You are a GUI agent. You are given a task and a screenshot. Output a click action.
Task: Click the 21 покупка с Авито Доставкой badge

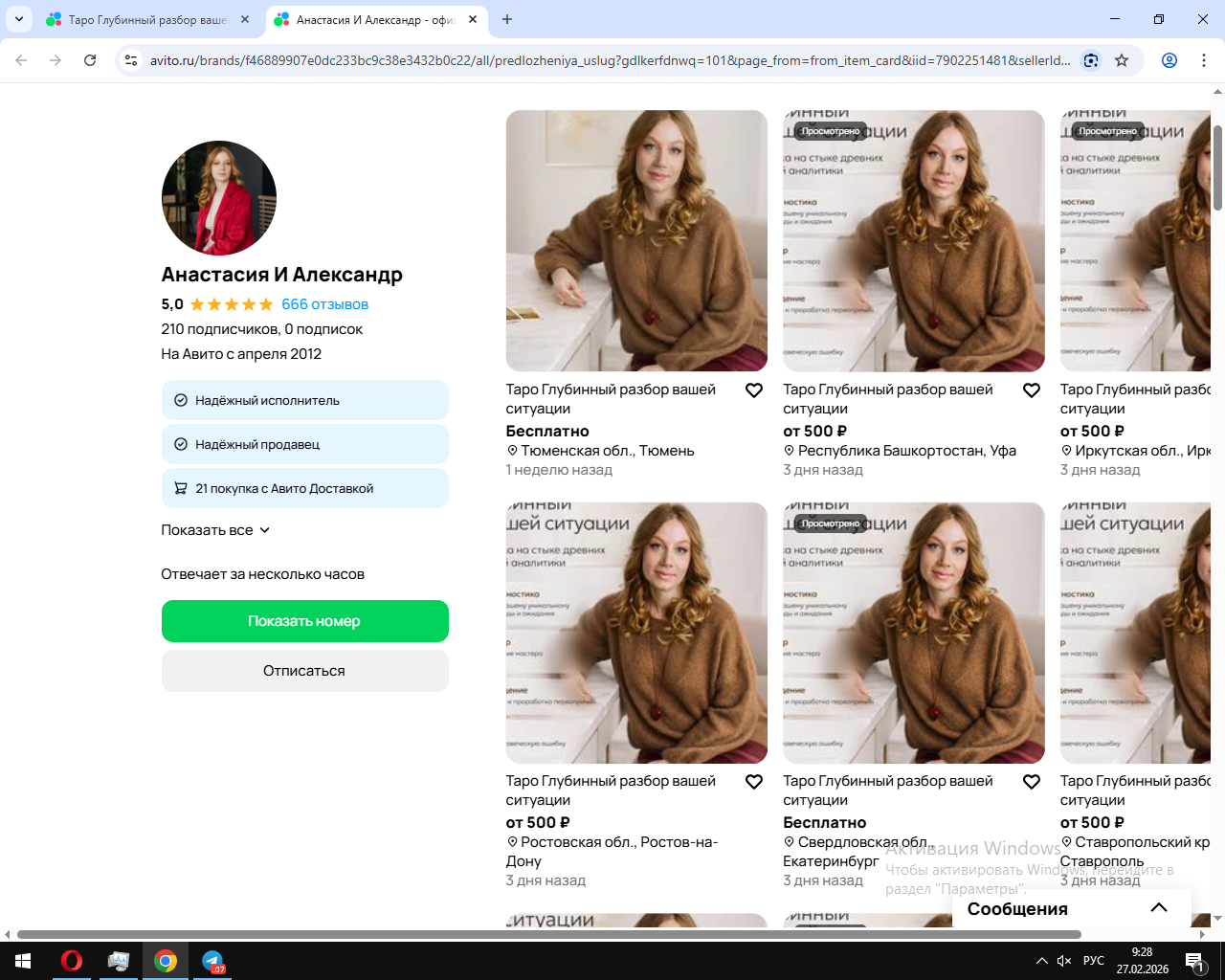[x=304, y=488]
